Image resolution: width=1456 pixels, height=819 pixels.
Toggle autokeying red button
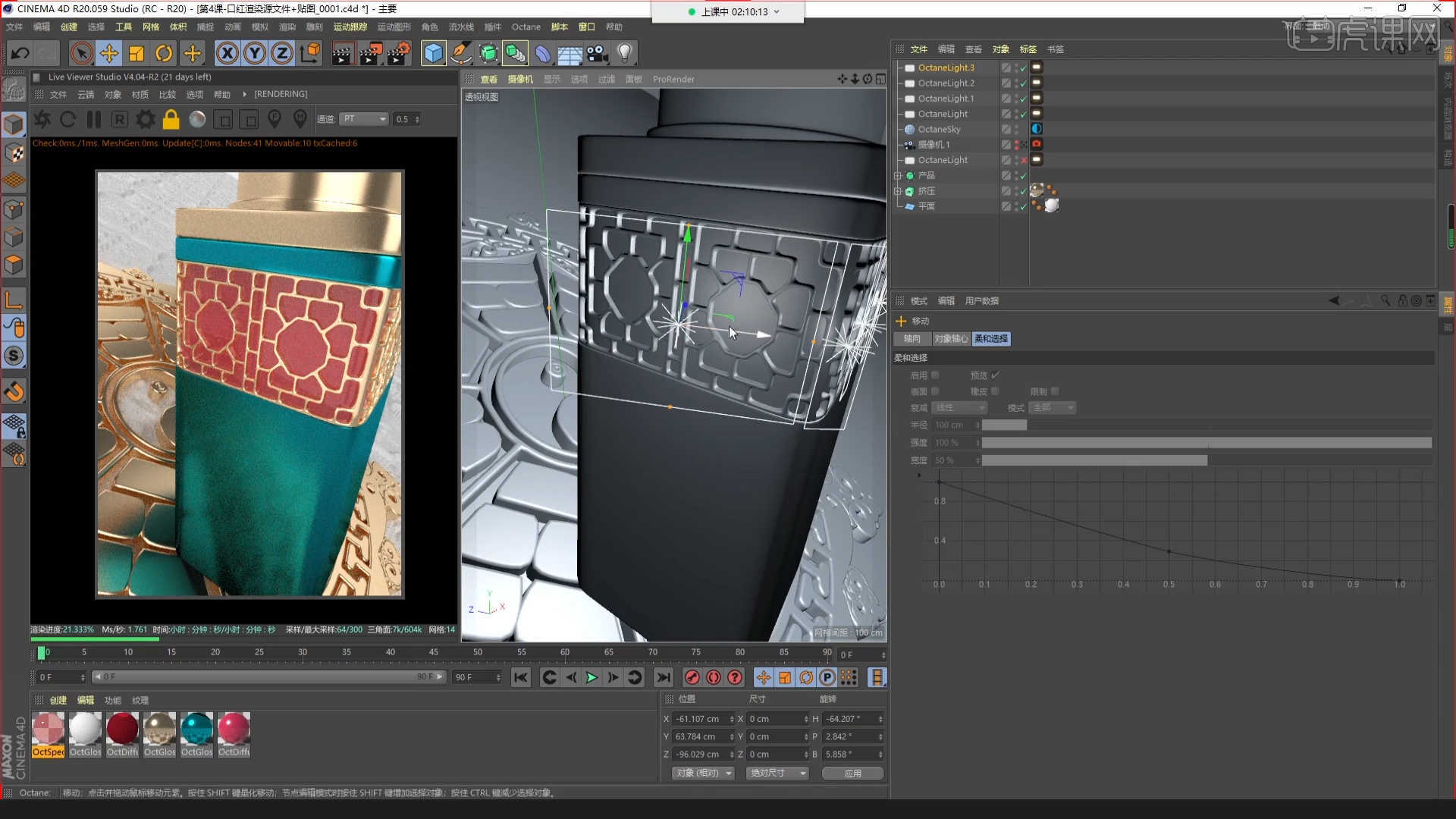pos(714,678)
